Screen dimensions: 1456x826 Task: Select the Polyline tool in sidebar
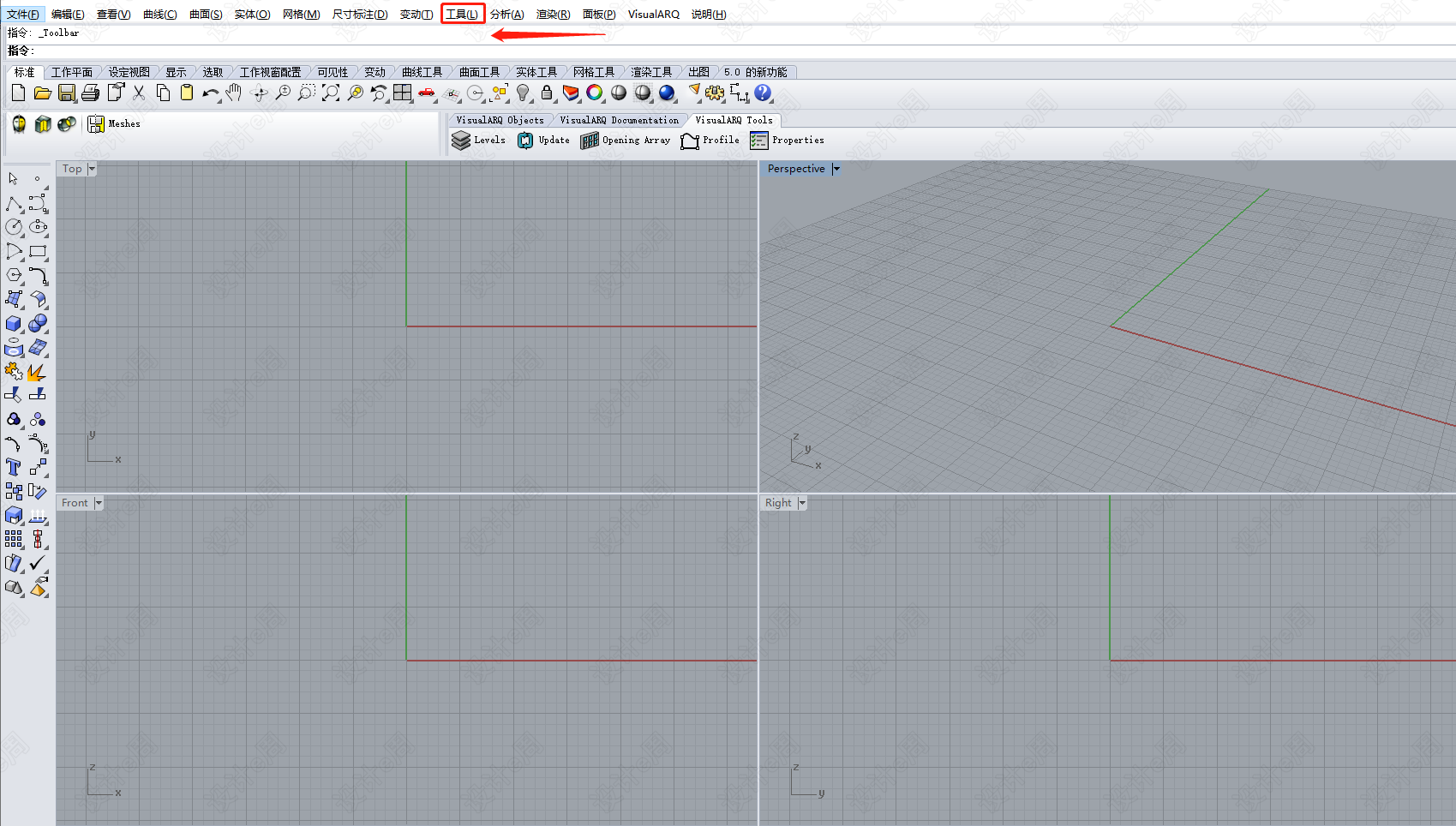click(x=14, y=203)
